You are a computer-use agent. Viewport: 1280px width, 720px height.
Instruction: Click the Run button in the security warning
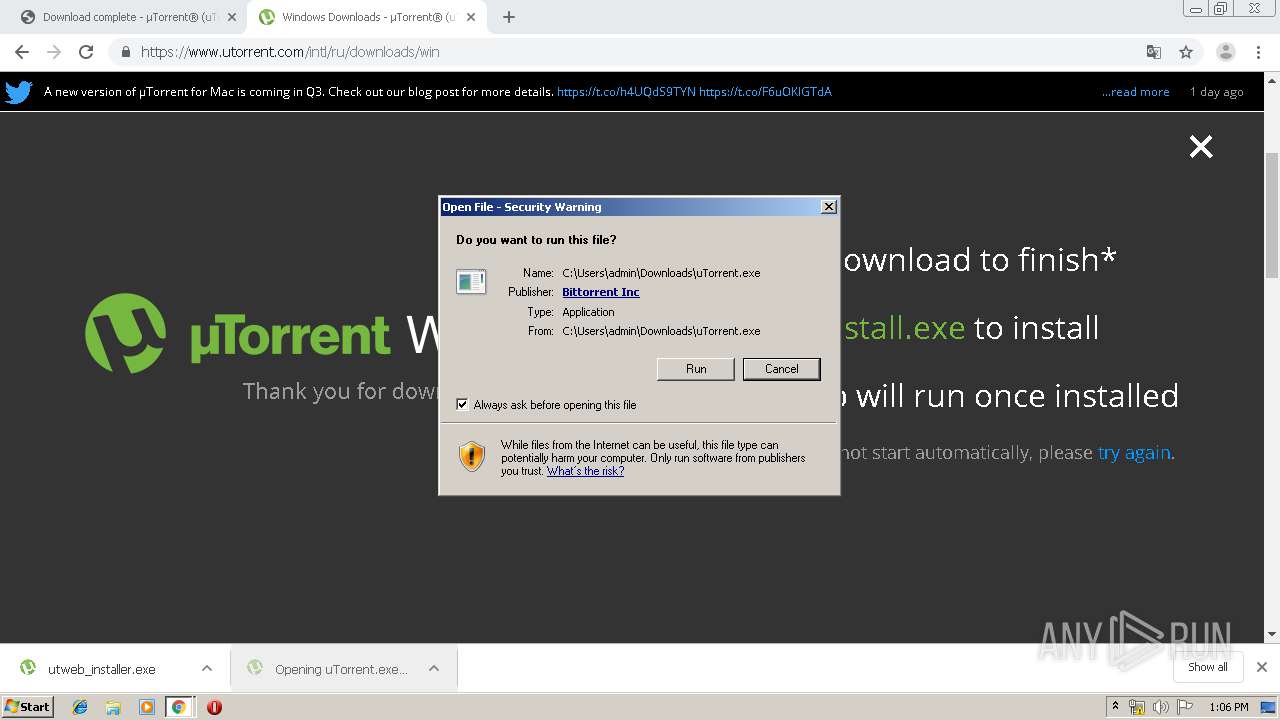[696, 369]
